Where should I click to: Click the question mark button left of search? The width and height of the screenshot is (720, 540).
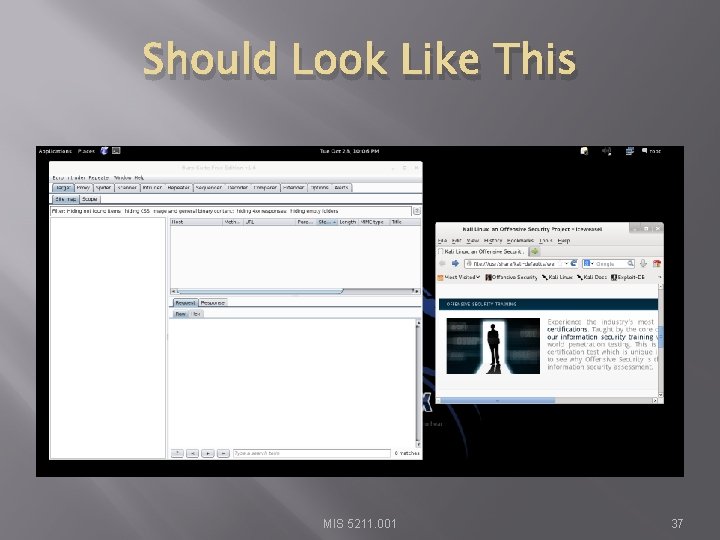pos(177,454)
